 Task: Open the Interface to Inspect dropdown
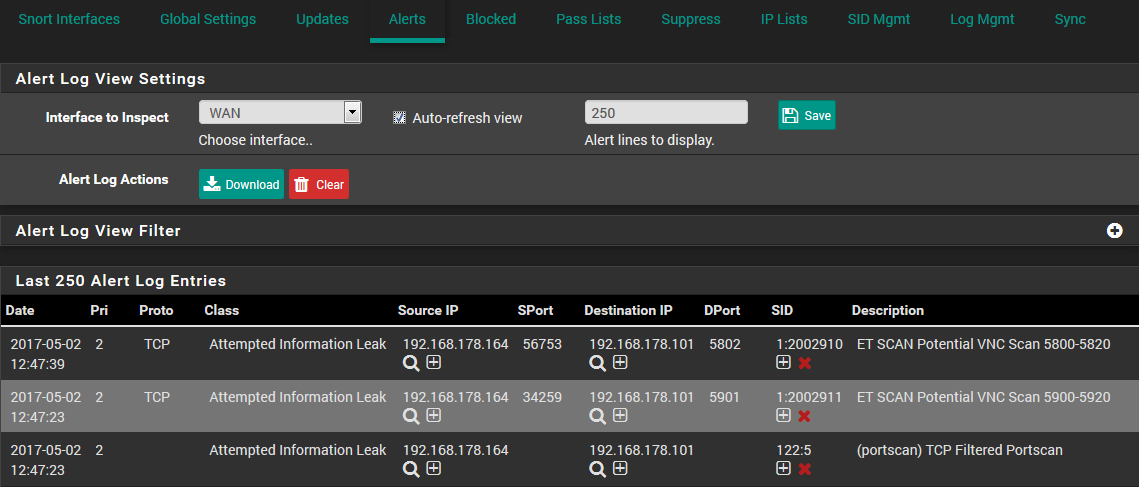coord(280,112)
